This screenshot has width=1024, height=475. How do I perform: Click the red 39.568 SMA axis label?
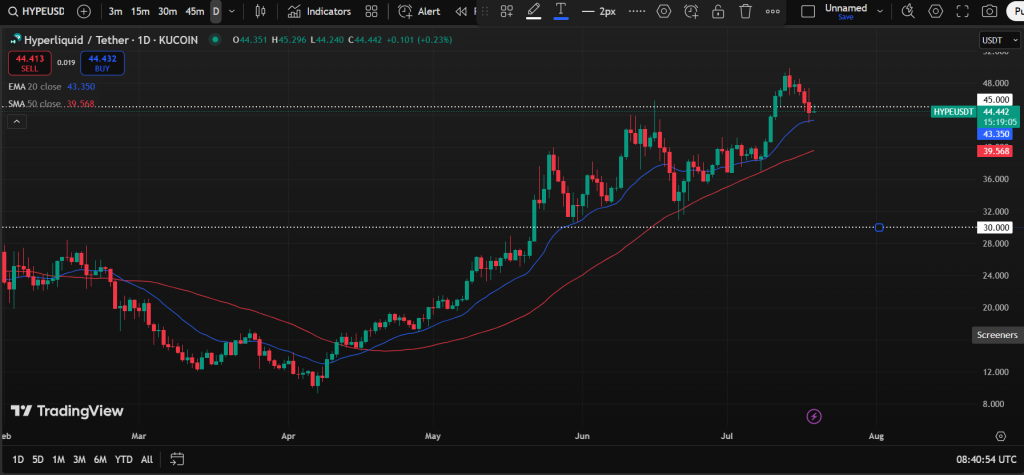pyautogui.click(x=995, y=151)
